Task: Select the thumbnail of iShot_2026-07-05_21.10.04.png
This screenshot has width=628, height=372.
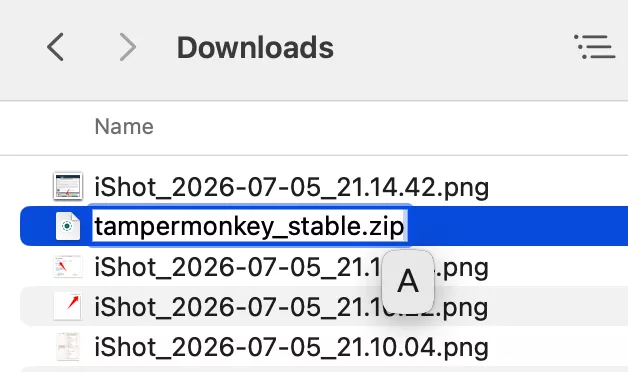Action: 68,346
